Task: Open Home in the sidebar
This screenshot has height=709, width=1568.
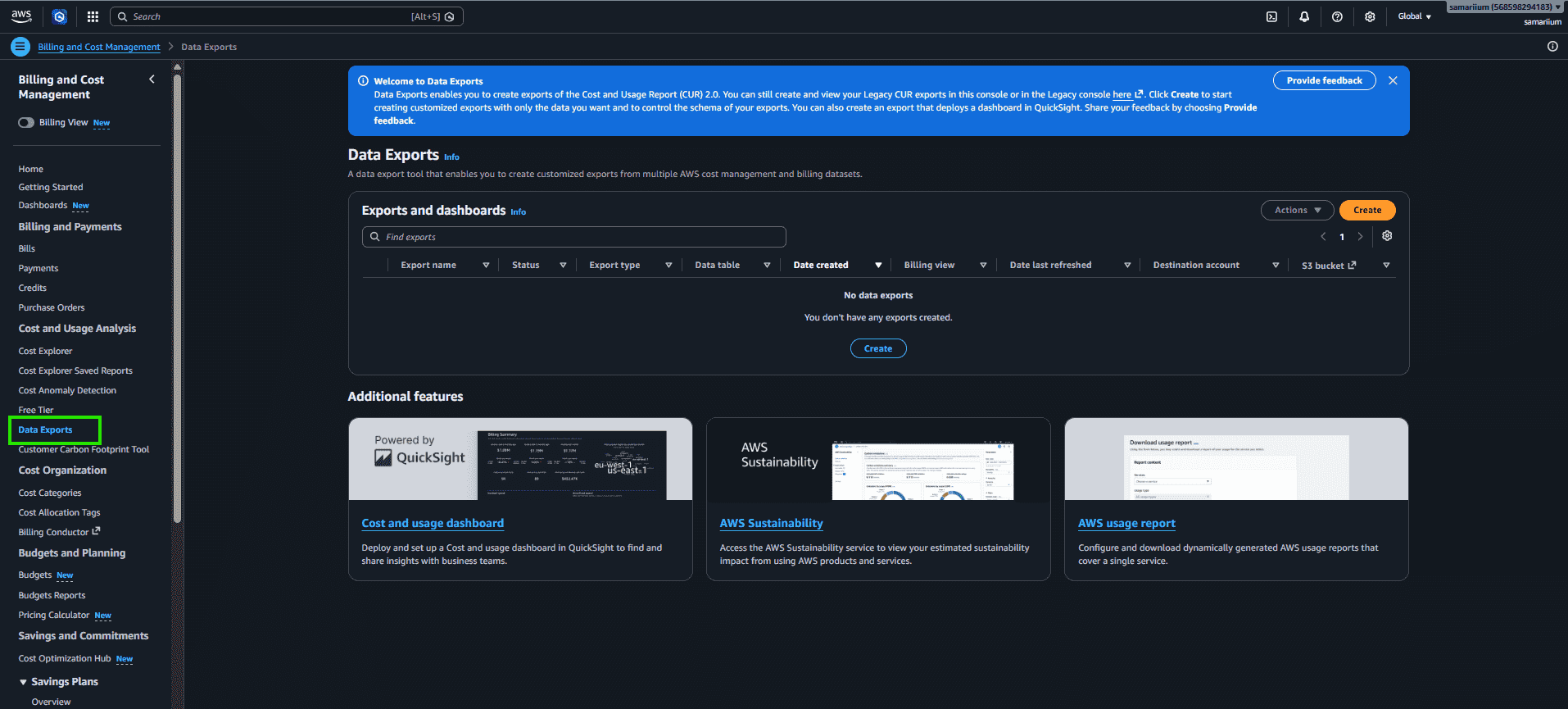Action: click(x=31, y=169)
